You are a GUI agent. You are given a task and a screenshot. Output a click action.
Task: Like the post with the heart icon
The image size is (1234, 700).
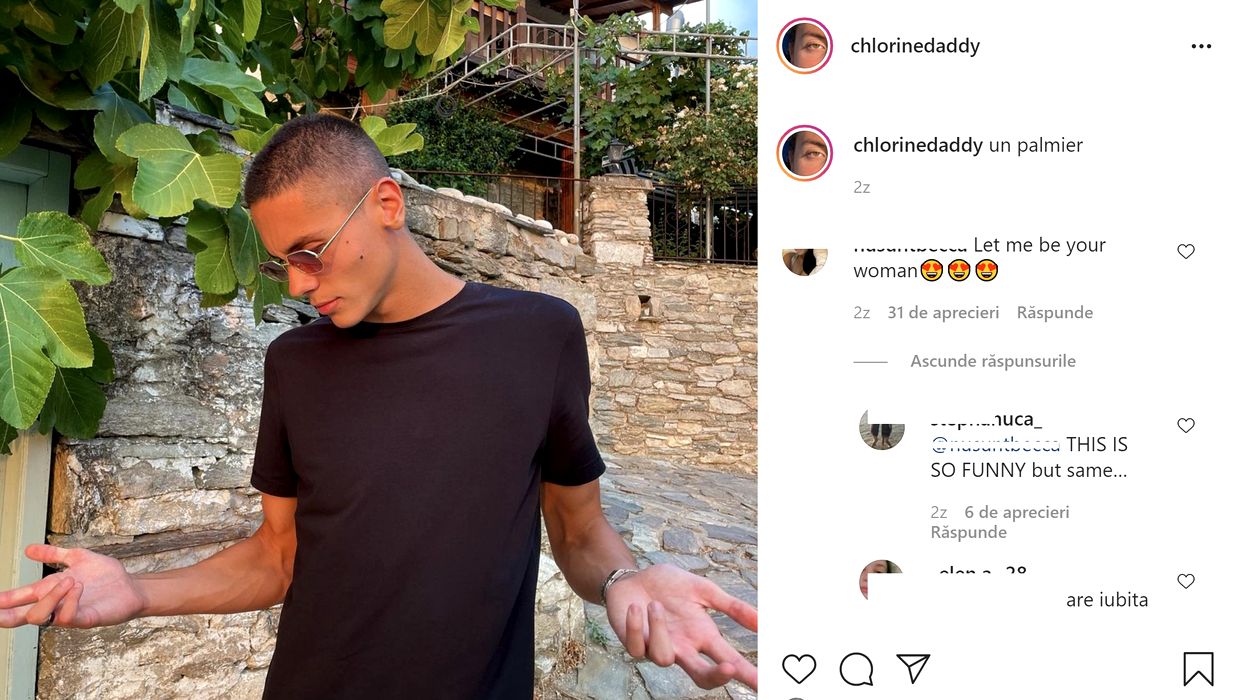point(799,669)
